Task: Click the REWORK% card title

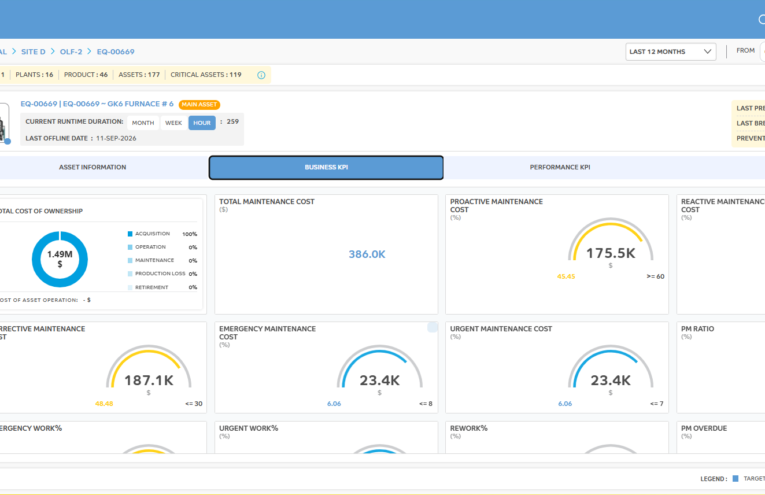Action: point(469,428)
